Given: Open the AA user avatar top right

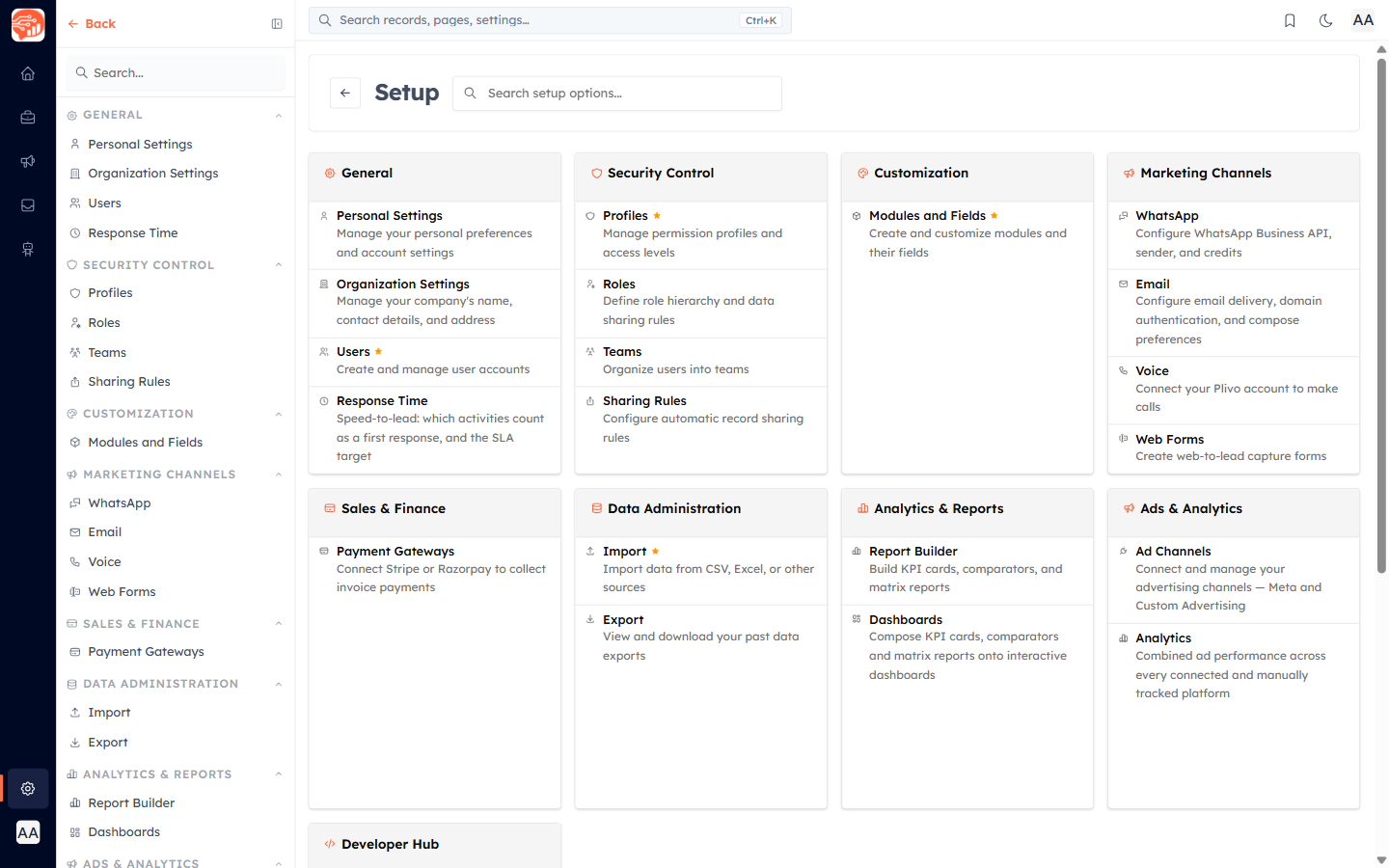Looking at the screenshot, I should (x=1363, y=20).
